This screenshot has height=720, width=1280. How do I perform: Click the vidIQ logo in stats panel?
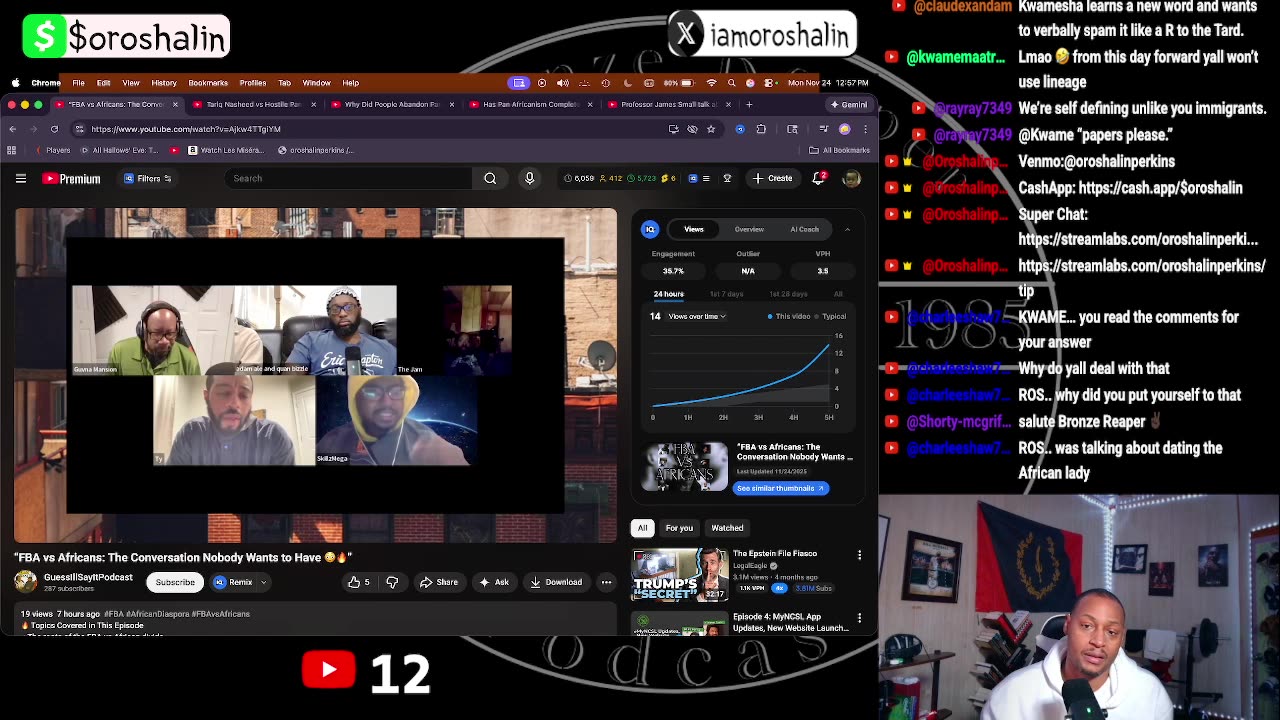tap(650, 229)
